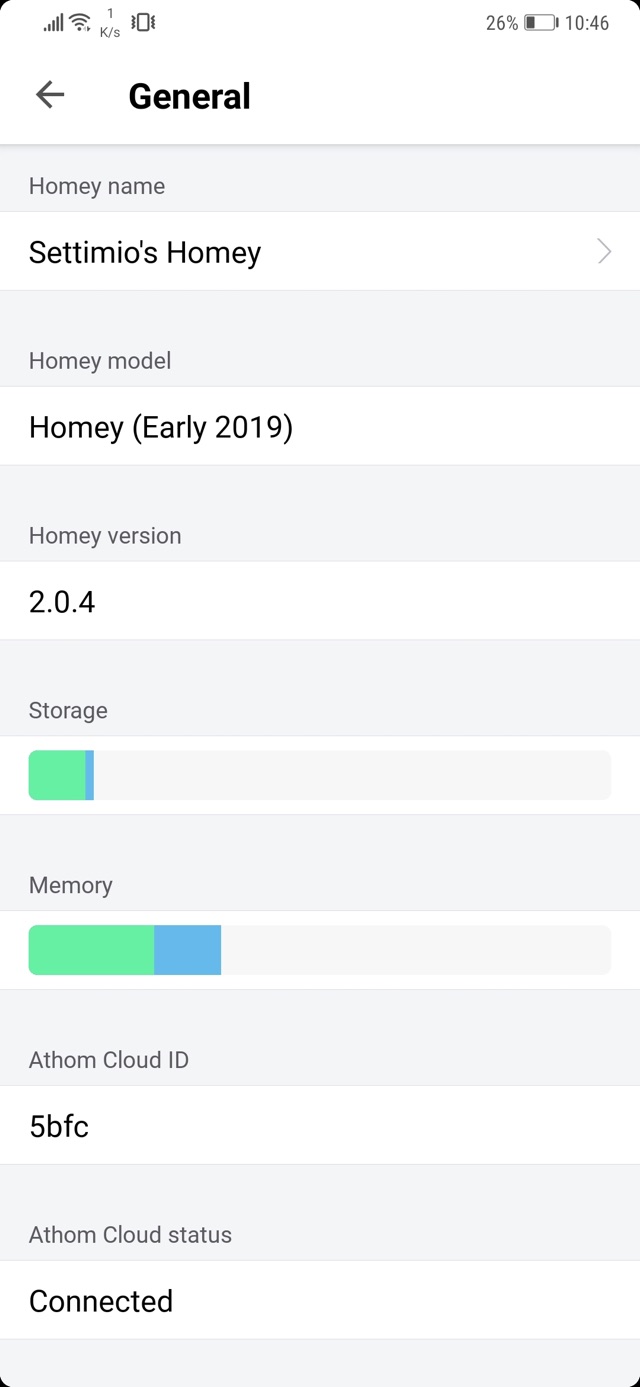Tap the 10:46 clock in status bar

(x=587, y=23)
